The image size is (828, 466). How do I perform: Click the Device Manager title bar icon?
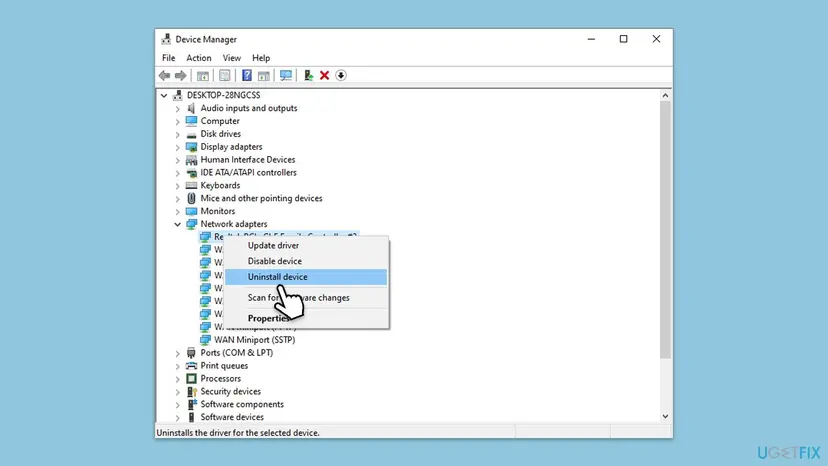point(166,39)
